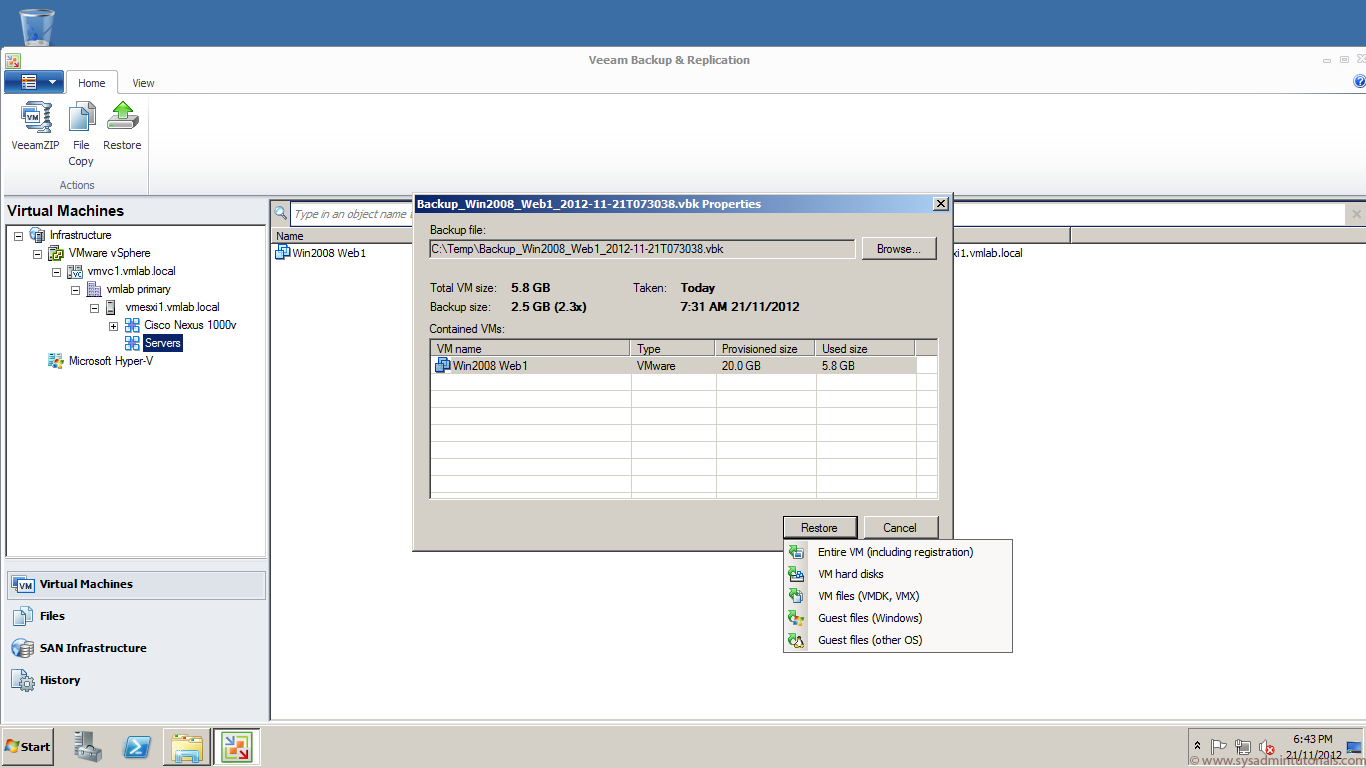Screen dimensions: 1366x768
Task: Open the help icon in ribbon
Action: (x=1359, y=82)
